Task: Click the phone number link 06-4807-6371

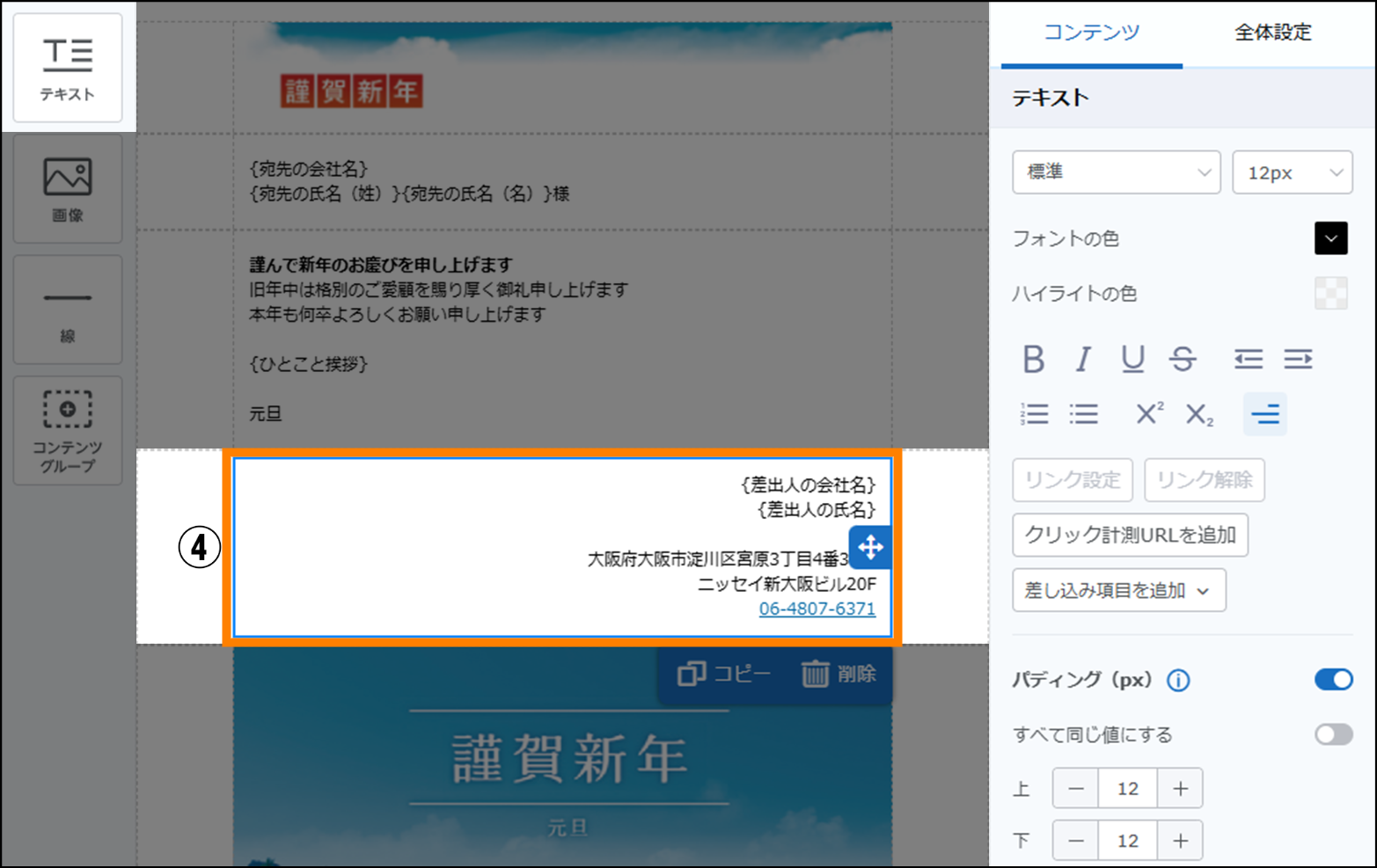Action: 817,609
